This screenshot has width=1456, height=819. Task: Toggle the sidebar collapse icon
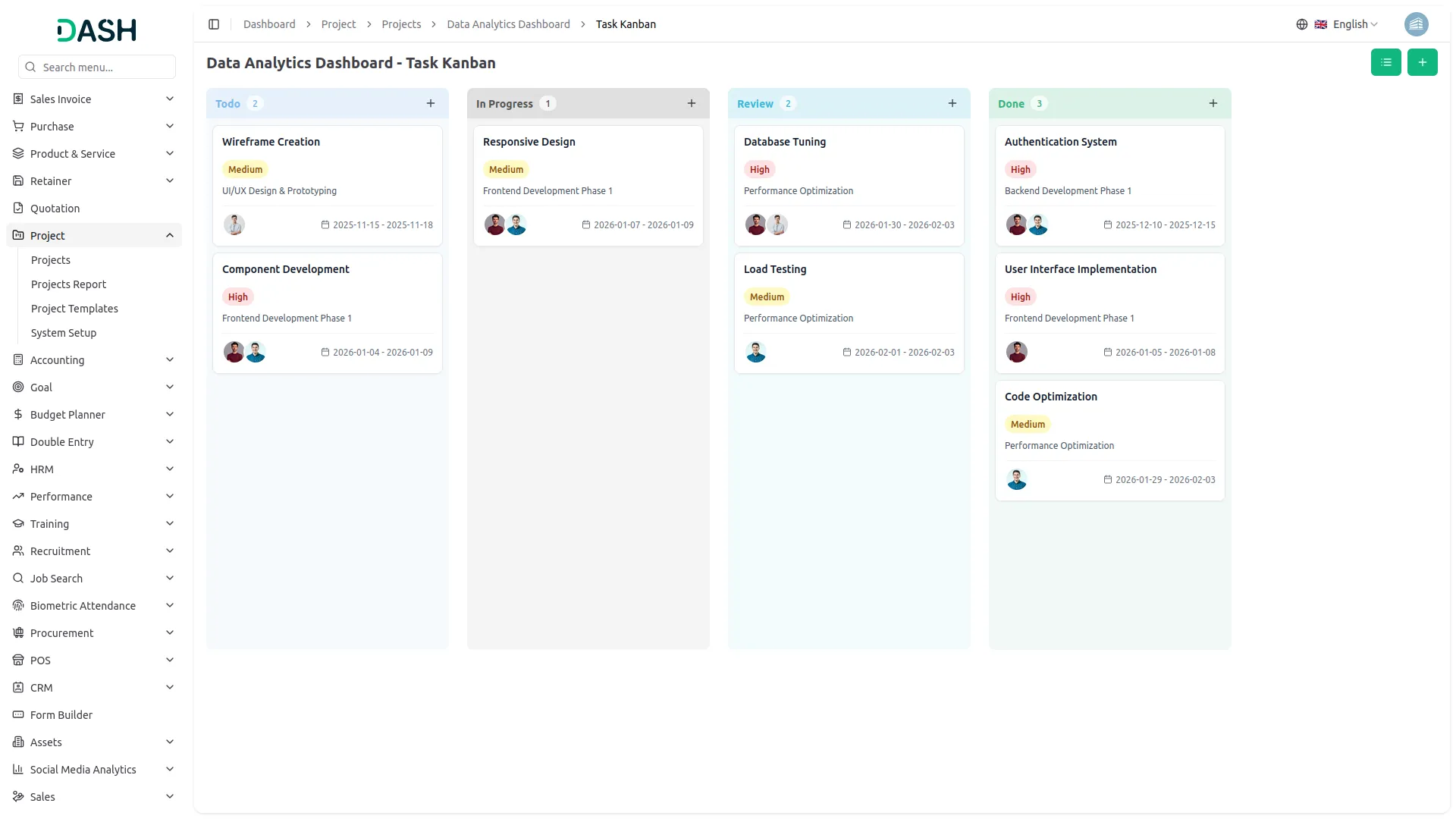(x=214, y=24)
